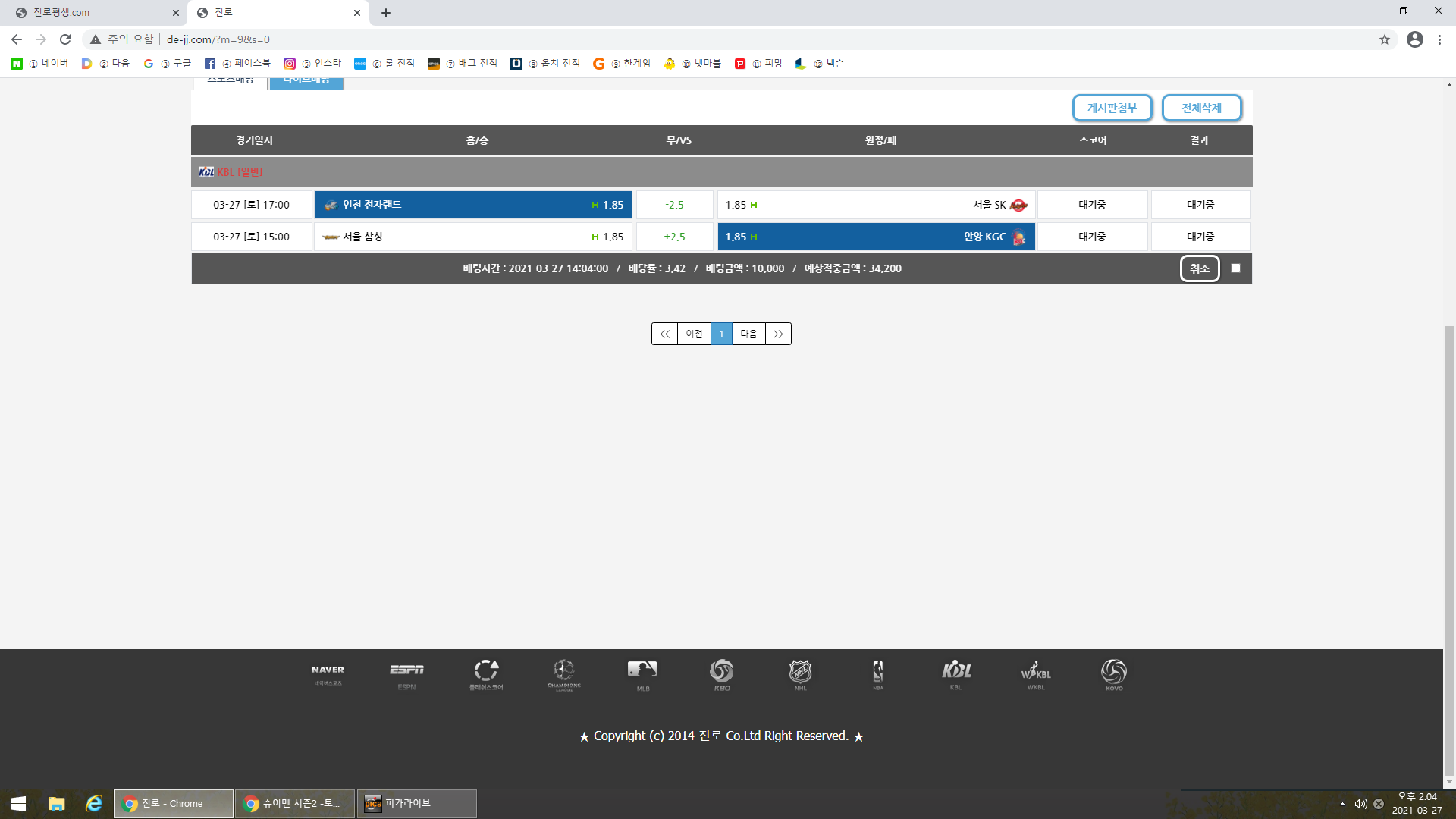Open the Chrome three-dot menu
This screenshot has width=1456, height=819.
tap(1439, 39)
